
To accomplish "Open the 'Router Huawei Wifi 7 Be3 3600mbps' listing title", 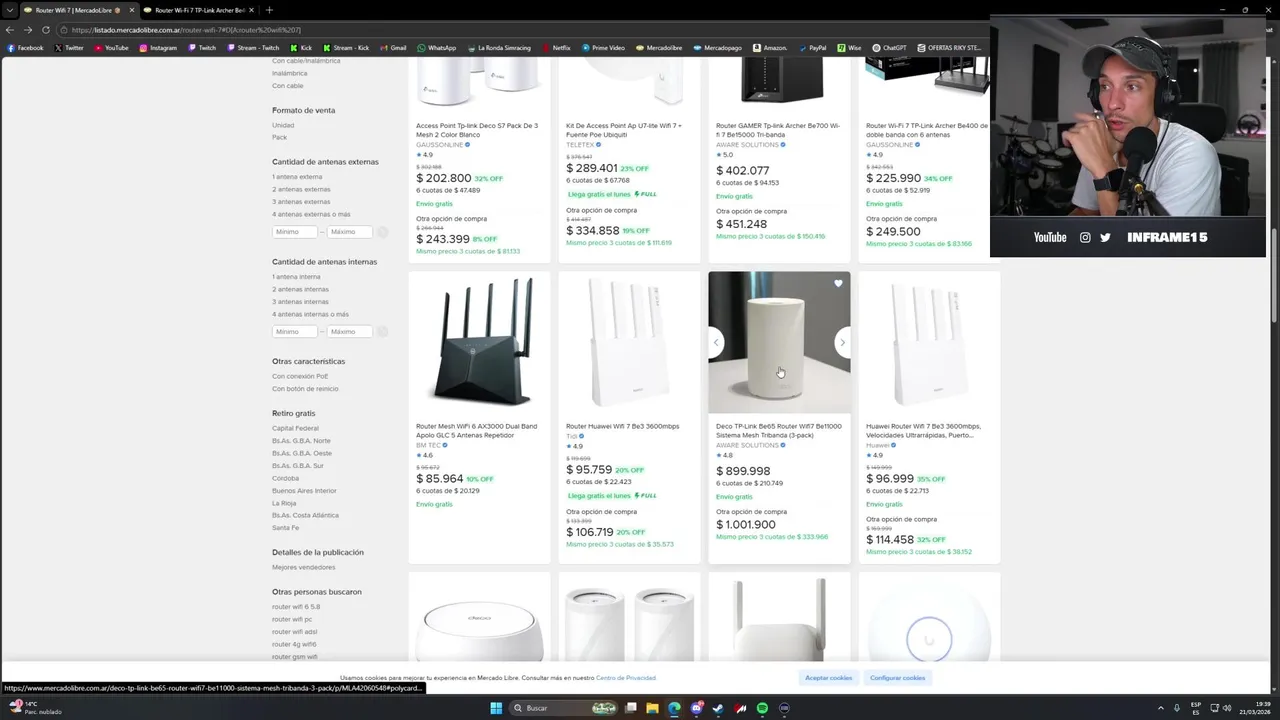I will [622, 427].
